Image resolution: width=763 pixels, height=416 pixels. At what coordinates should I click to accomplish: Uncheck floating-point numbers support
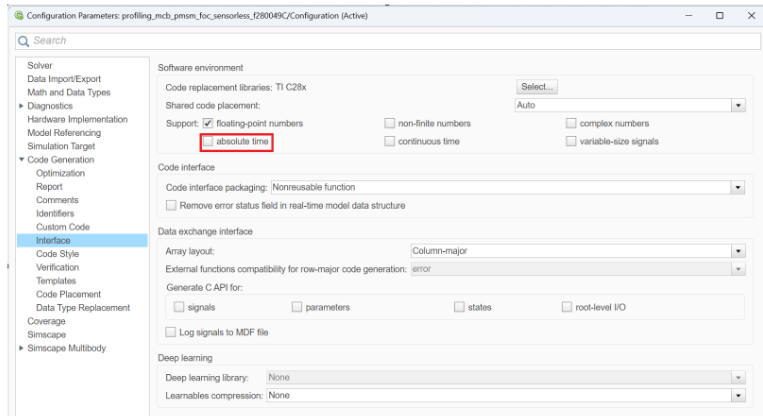pyautogui.click(x=208, y=124)
